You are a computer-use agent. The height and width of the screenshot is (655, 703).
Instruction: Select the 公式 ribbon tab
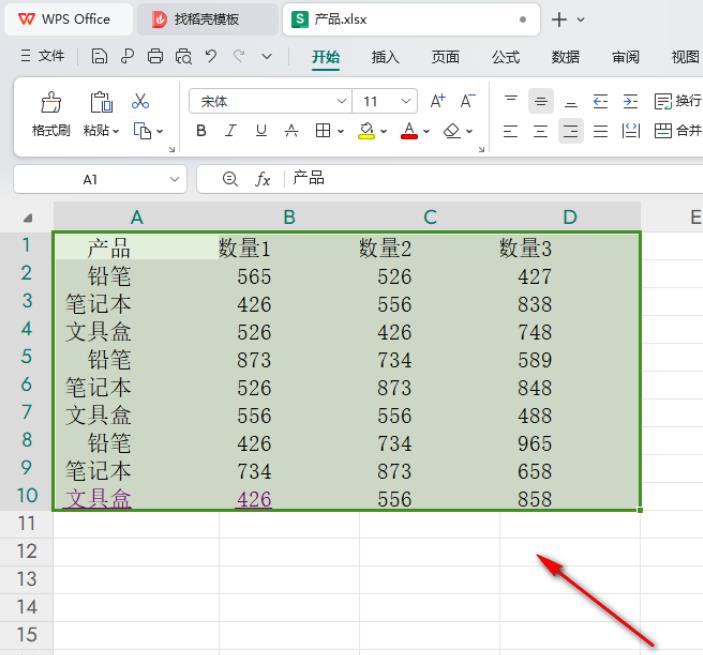click(x=506, y=57)
